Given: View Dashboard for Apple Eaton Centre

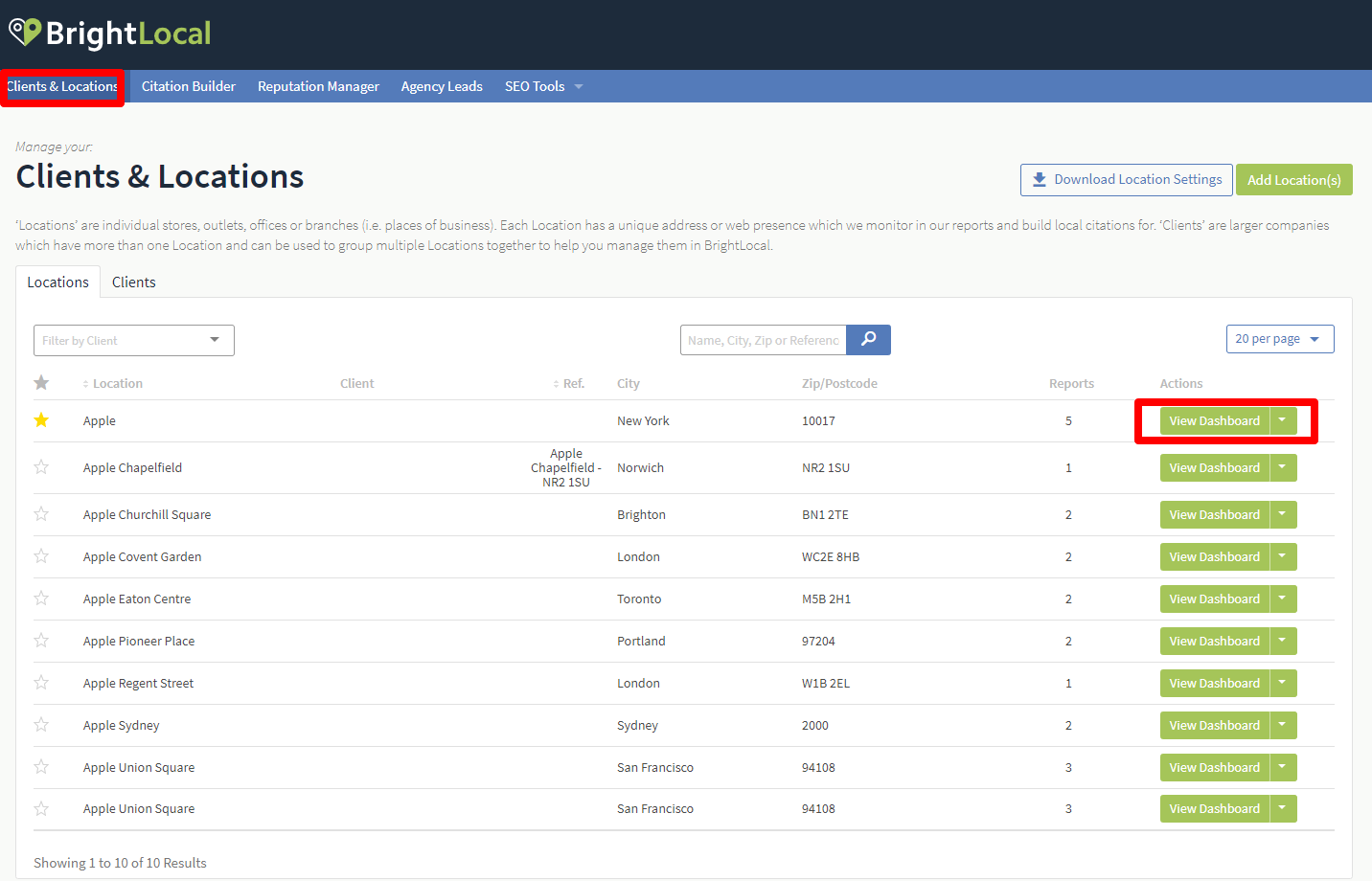Looking at the screenshot, I should click(1214, 599).
